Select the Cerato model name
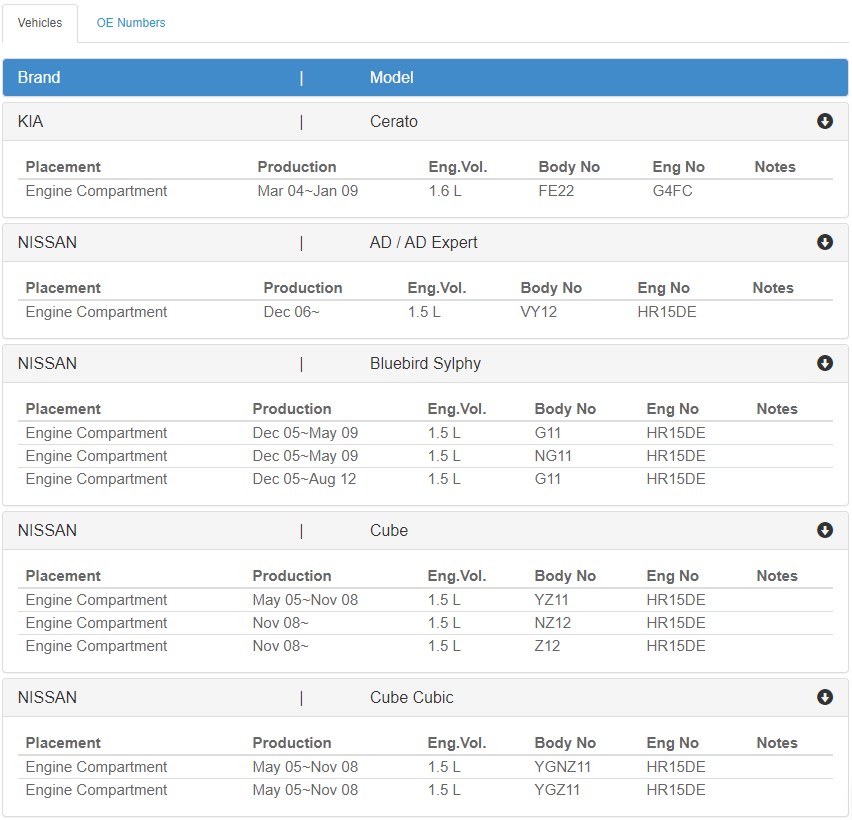 coord(393,121)
